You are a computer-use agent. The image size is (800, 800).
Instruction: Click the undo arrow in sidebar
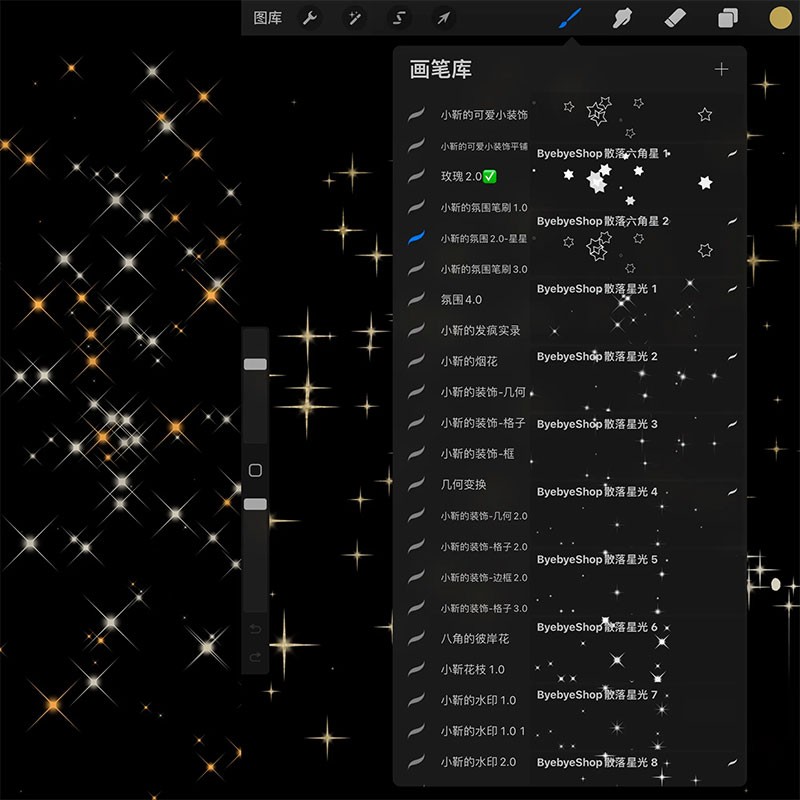pyautogui.click(x=255, y=629)
